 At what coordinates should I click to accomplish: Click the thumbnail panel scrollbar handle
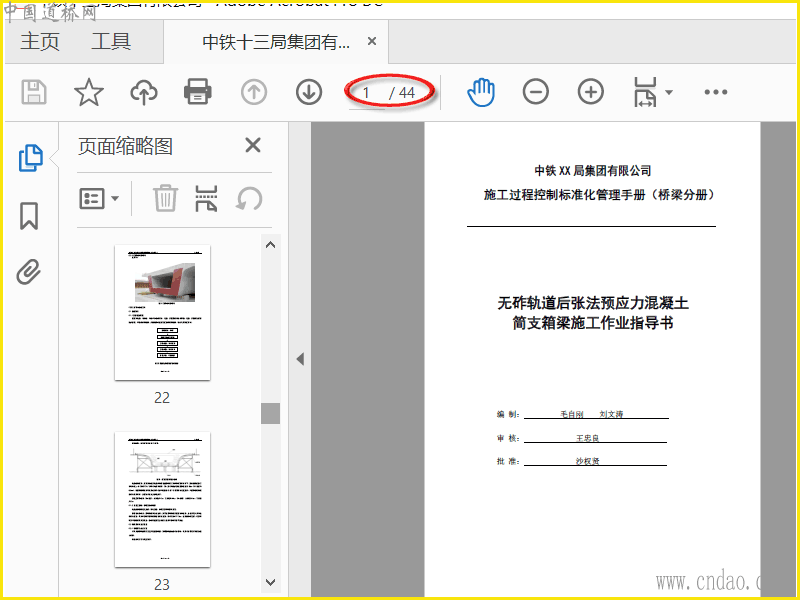click(x=270, y=413)
